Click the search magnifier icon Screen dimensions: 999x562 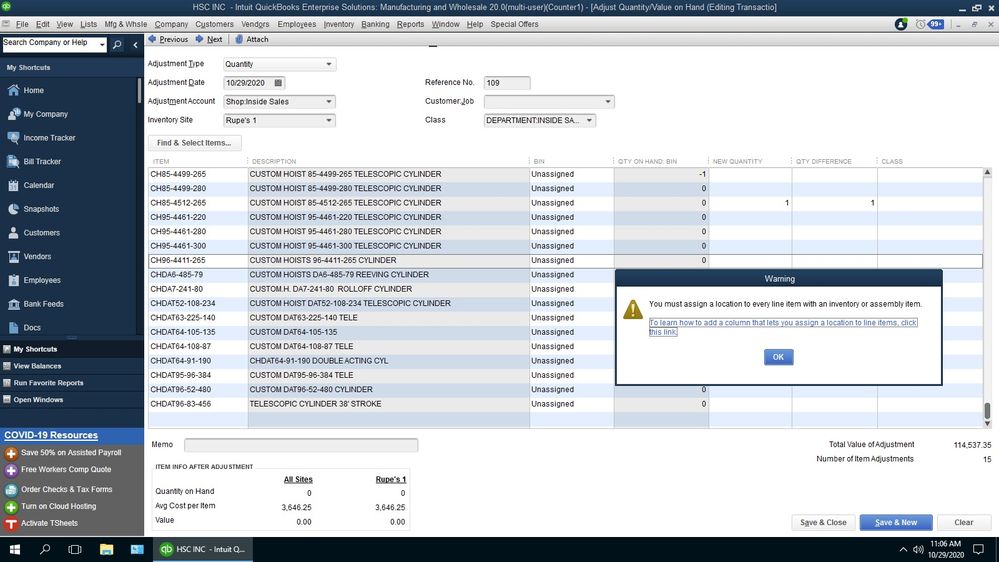point(117,45)
